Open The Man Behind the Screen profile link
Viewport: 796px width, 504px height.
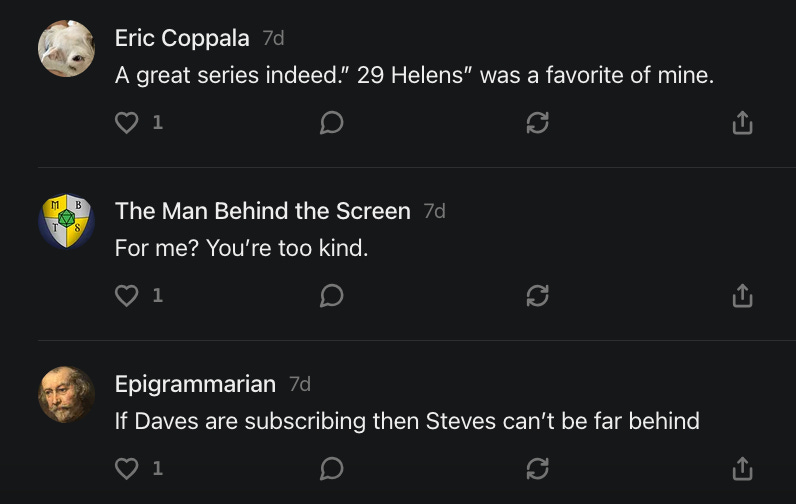262,211
